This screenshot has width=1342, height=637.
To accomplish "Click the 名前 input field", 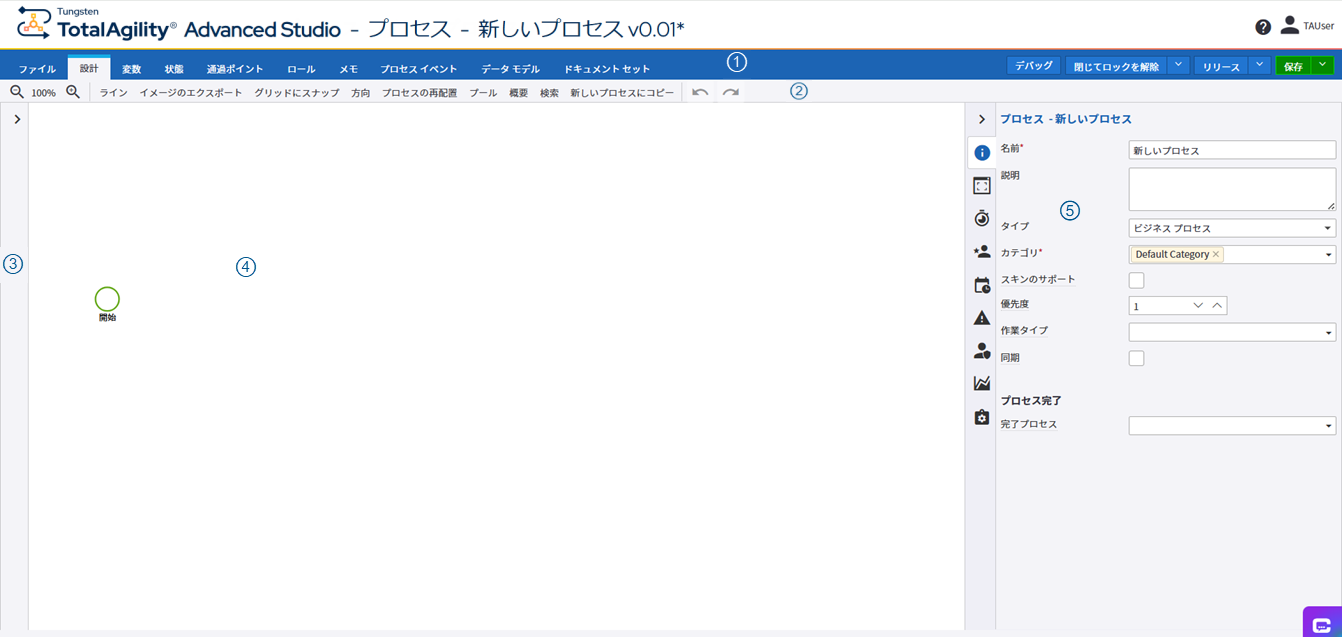I will [1232, 150].
